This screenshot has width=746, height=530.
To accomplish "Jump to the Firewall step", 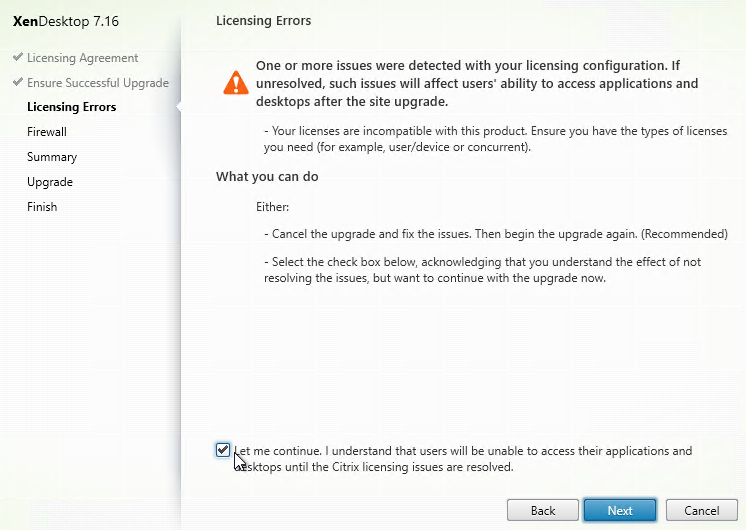I will pyautogui.click(x=47, y=132).
